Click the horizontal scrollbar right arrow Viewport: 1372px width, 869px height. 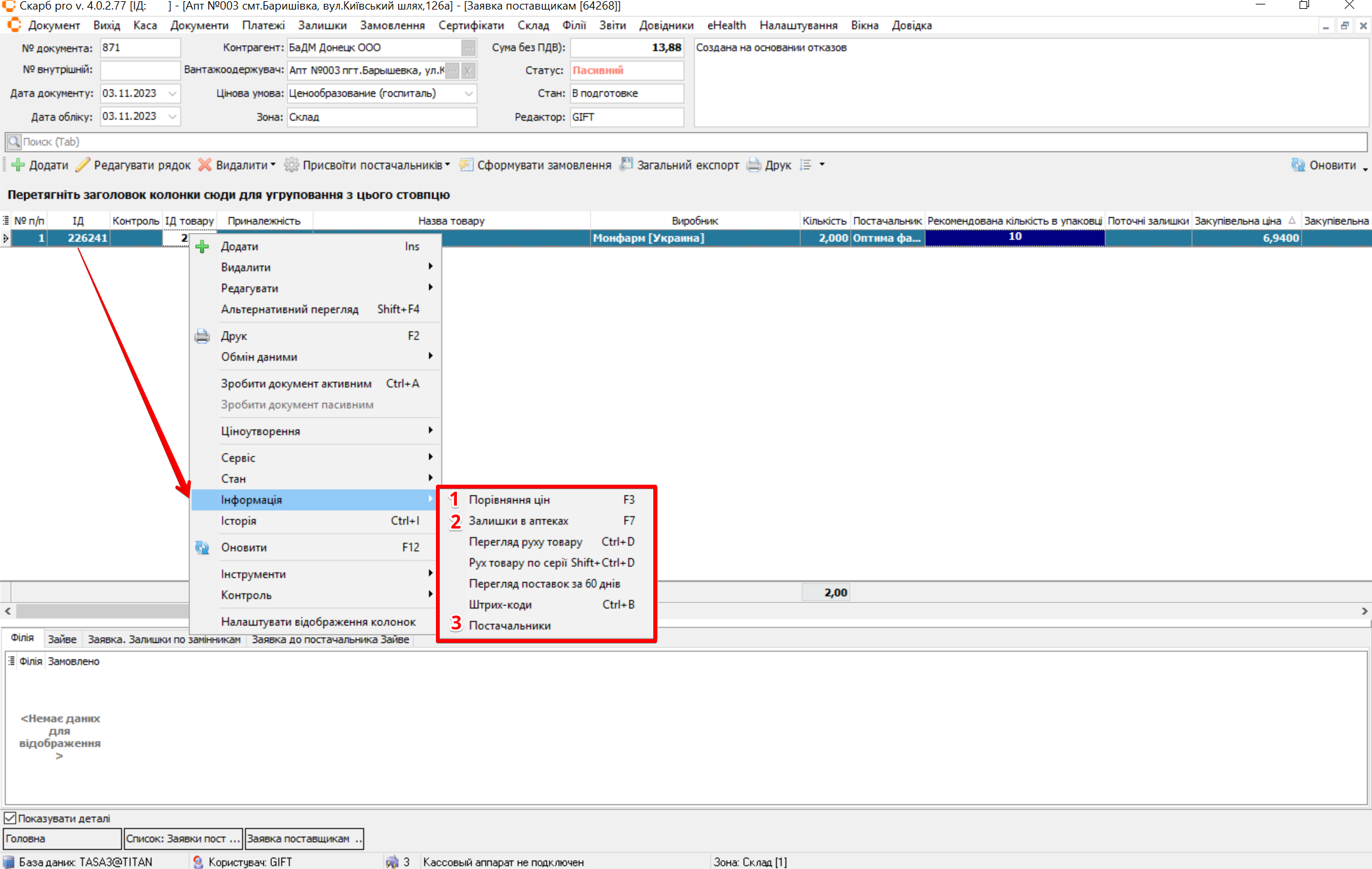click(1364, 611)
